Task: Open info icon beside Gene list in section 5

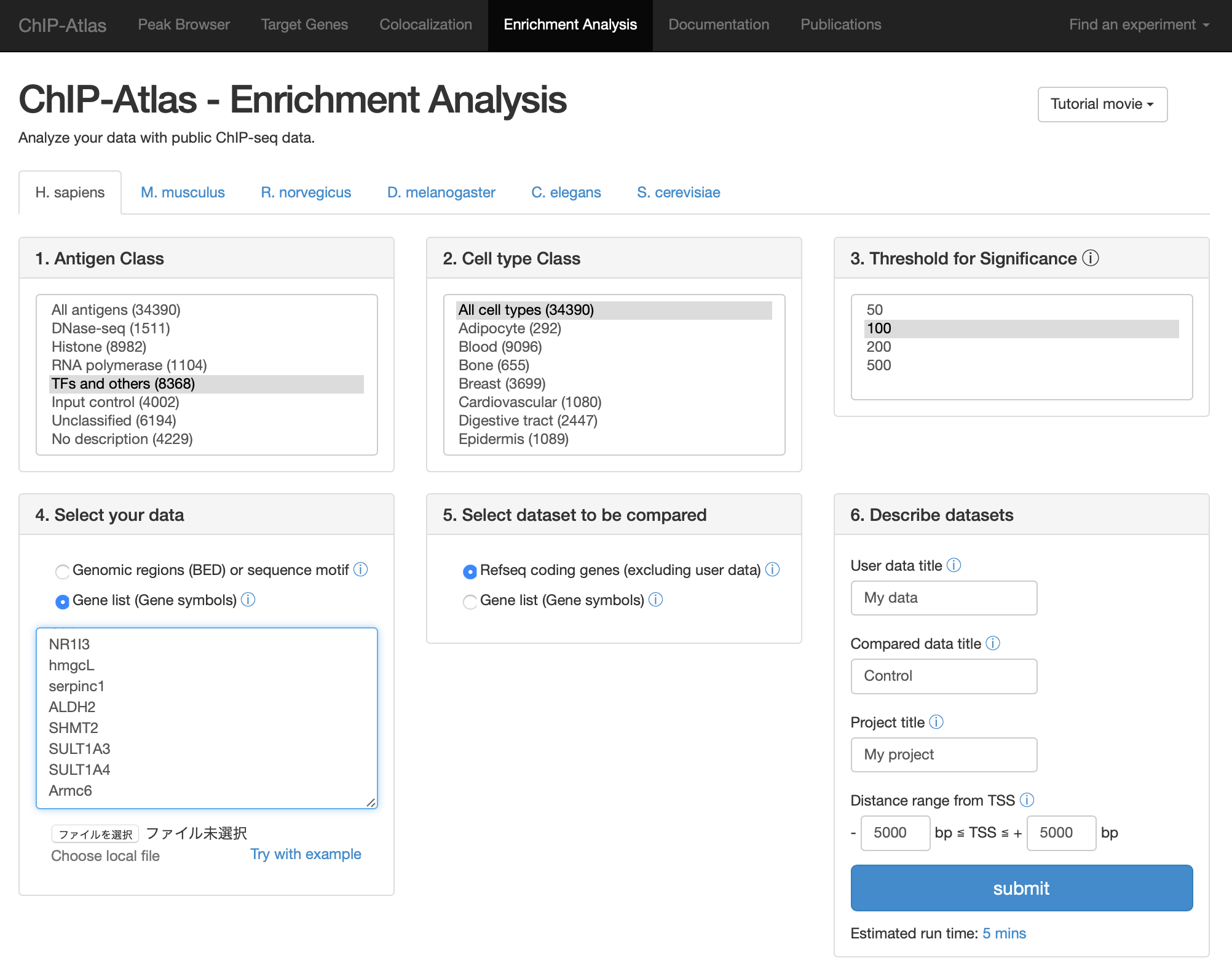Action: pos(656,600)
